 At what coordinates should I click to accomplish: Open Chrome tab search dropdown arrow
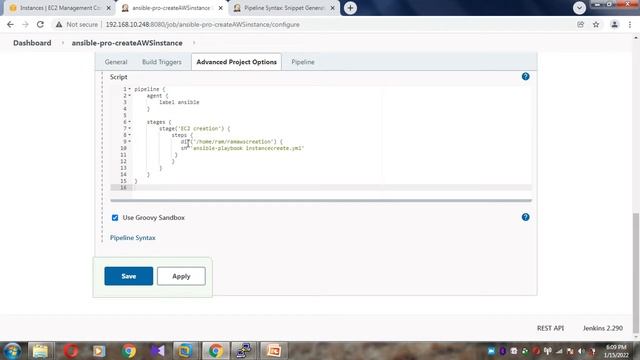(x=579, y=8)
